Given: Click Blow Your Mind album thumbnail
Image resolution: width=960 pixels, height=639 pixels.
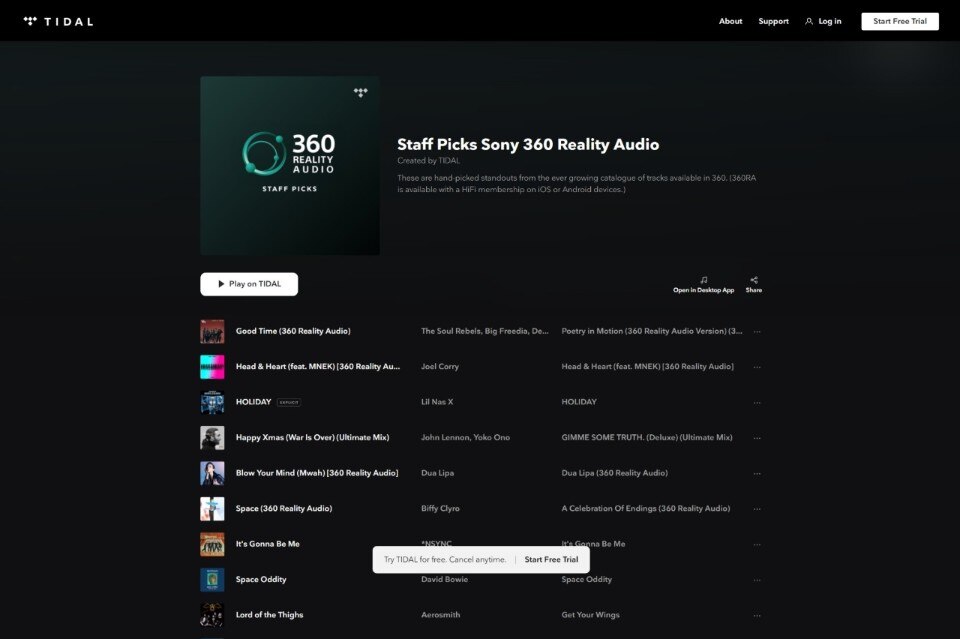Looking at the screenshot, I should [212, 473].
